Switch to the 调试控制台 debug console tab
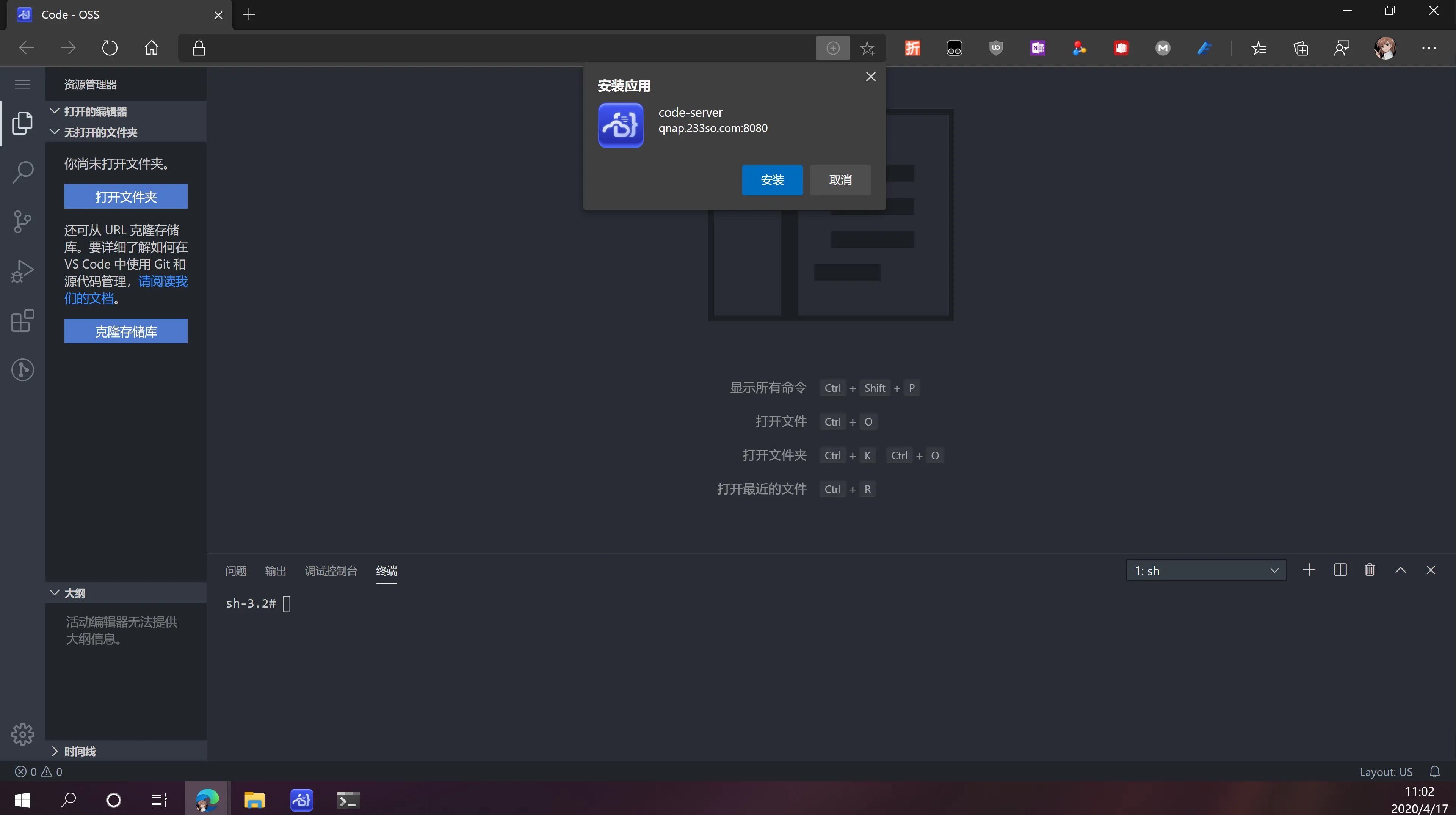 [x=331, y=571]
